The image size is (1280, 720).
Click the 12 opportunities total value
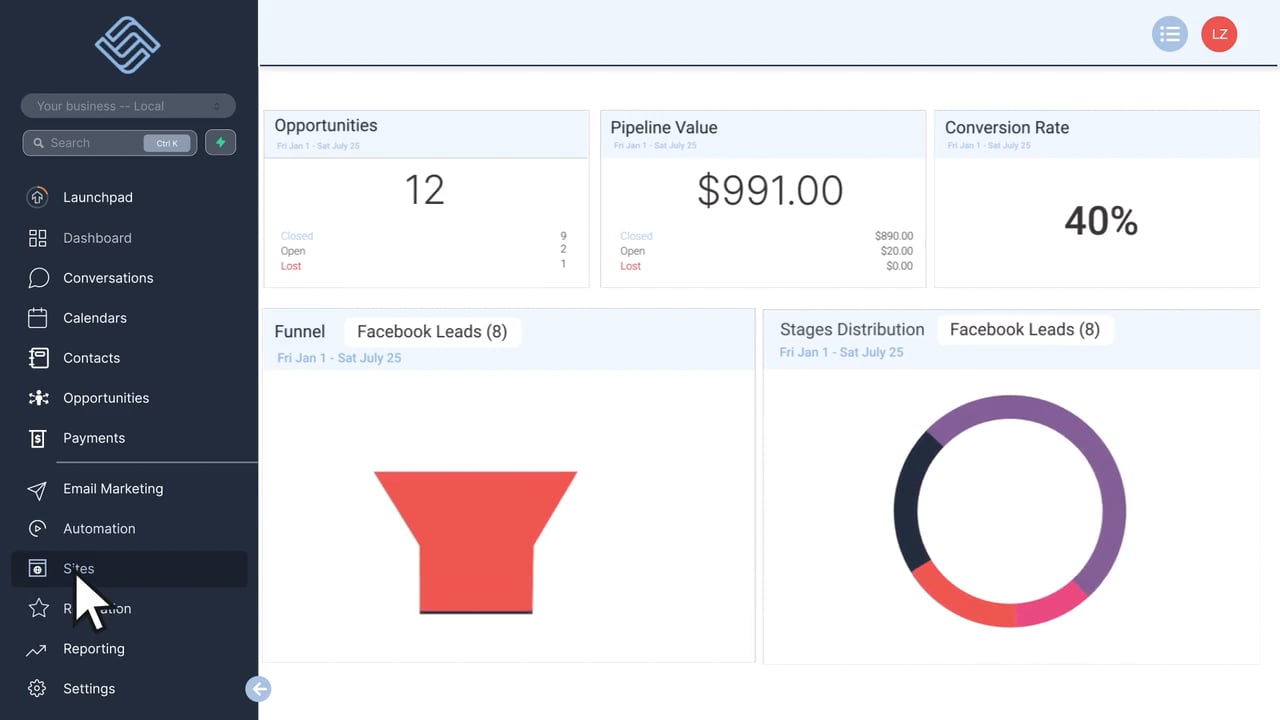424,190
